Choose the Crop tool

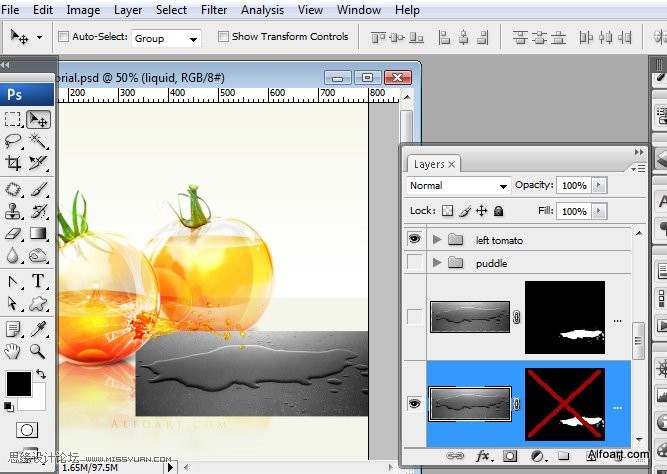click(x=13, y=163)
